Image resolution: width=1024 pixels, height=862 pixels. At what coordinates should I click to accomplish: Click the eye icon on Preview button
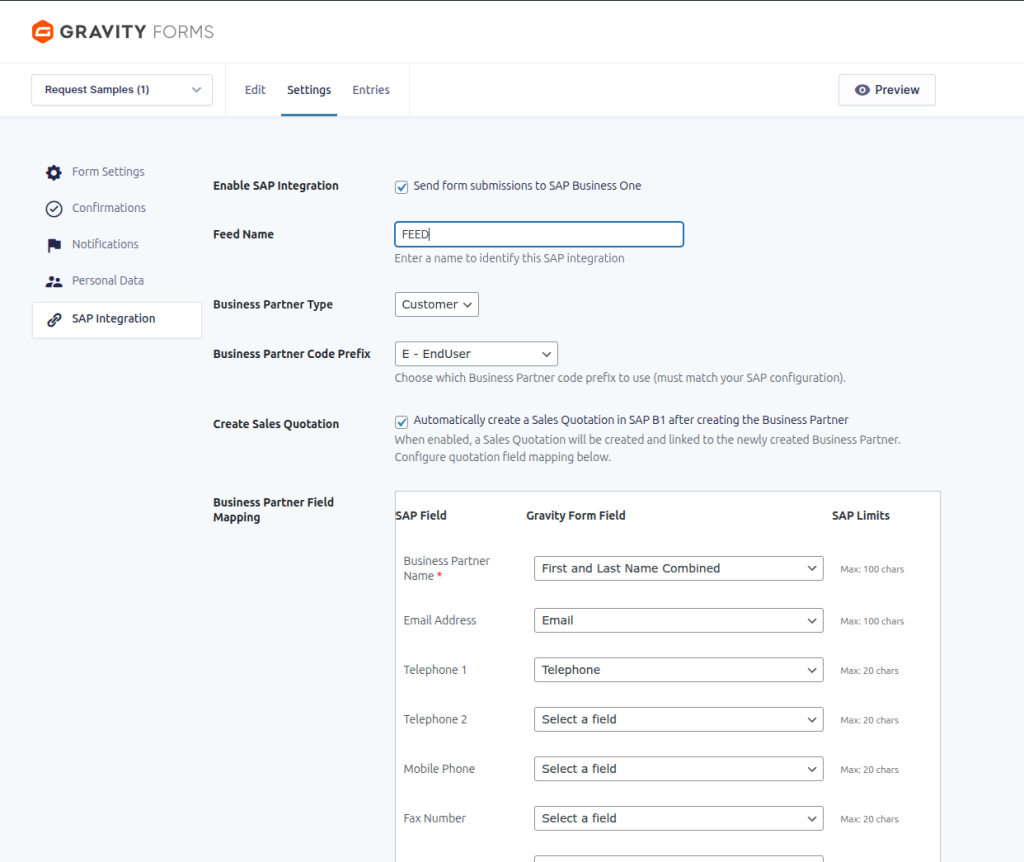coord(862,89)
